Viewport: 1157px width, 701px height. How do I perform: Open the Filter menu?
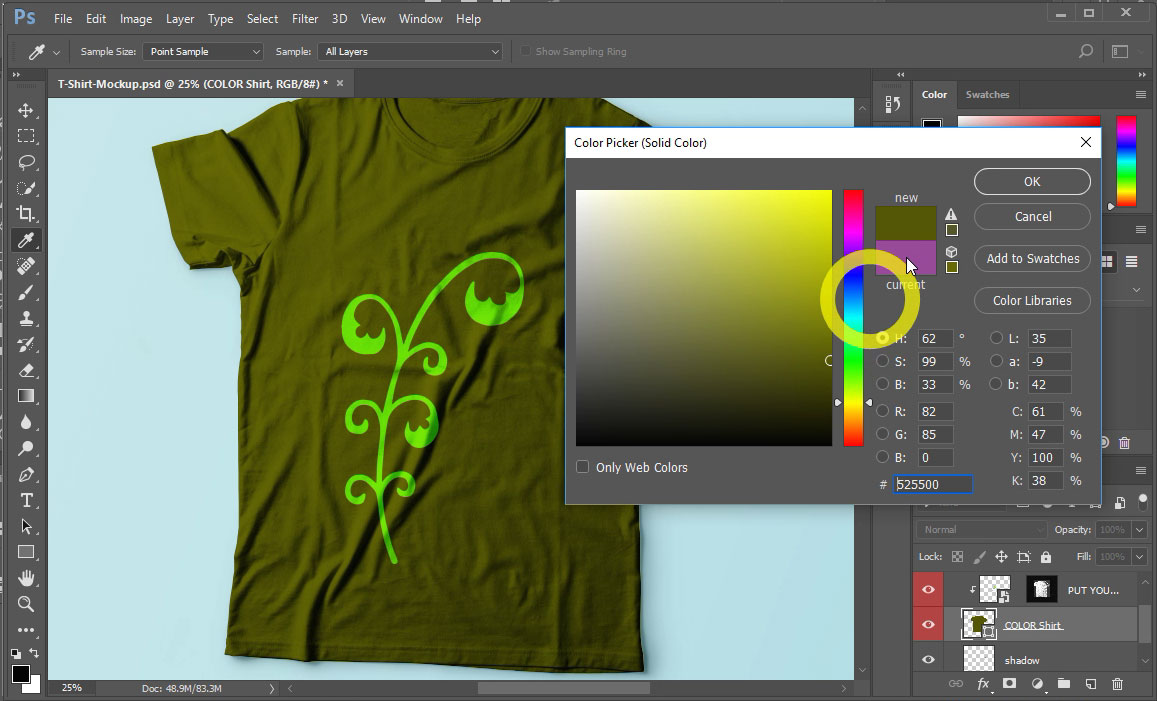point(305,19)
